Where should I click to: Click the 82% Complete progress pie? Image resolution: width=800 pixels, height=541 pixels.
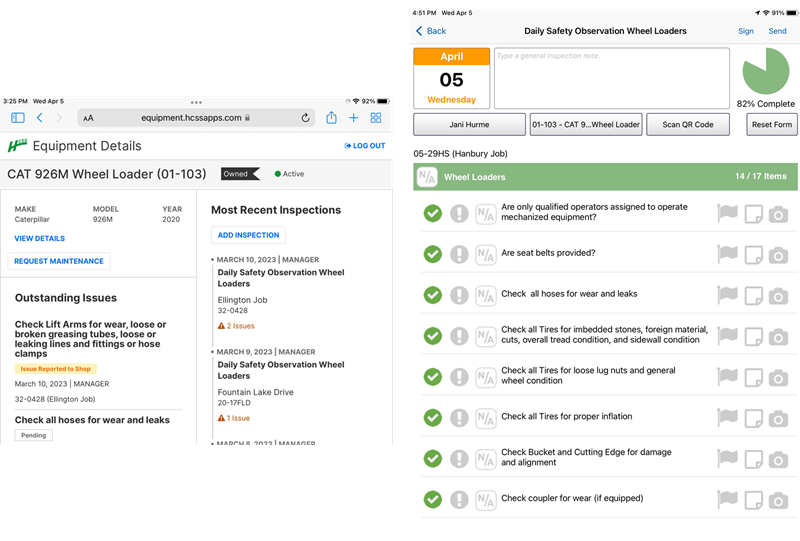[765, 71]
